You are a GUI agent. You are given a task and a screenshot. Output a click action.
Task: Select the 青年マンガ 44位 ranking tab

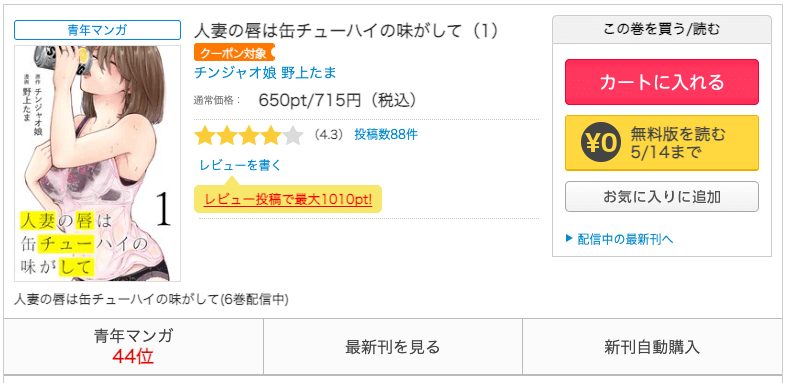click(x=133, y=346)
